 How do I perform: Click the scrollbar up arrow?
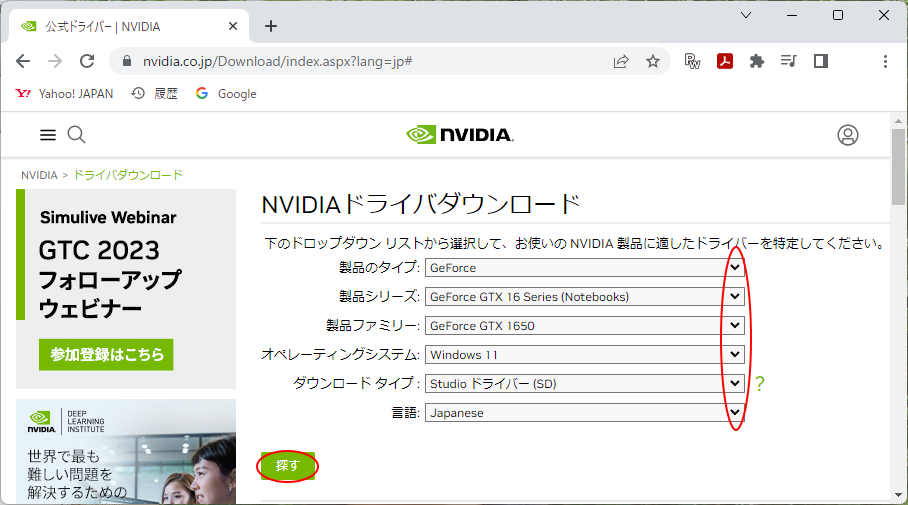click(x=898, y=120)
